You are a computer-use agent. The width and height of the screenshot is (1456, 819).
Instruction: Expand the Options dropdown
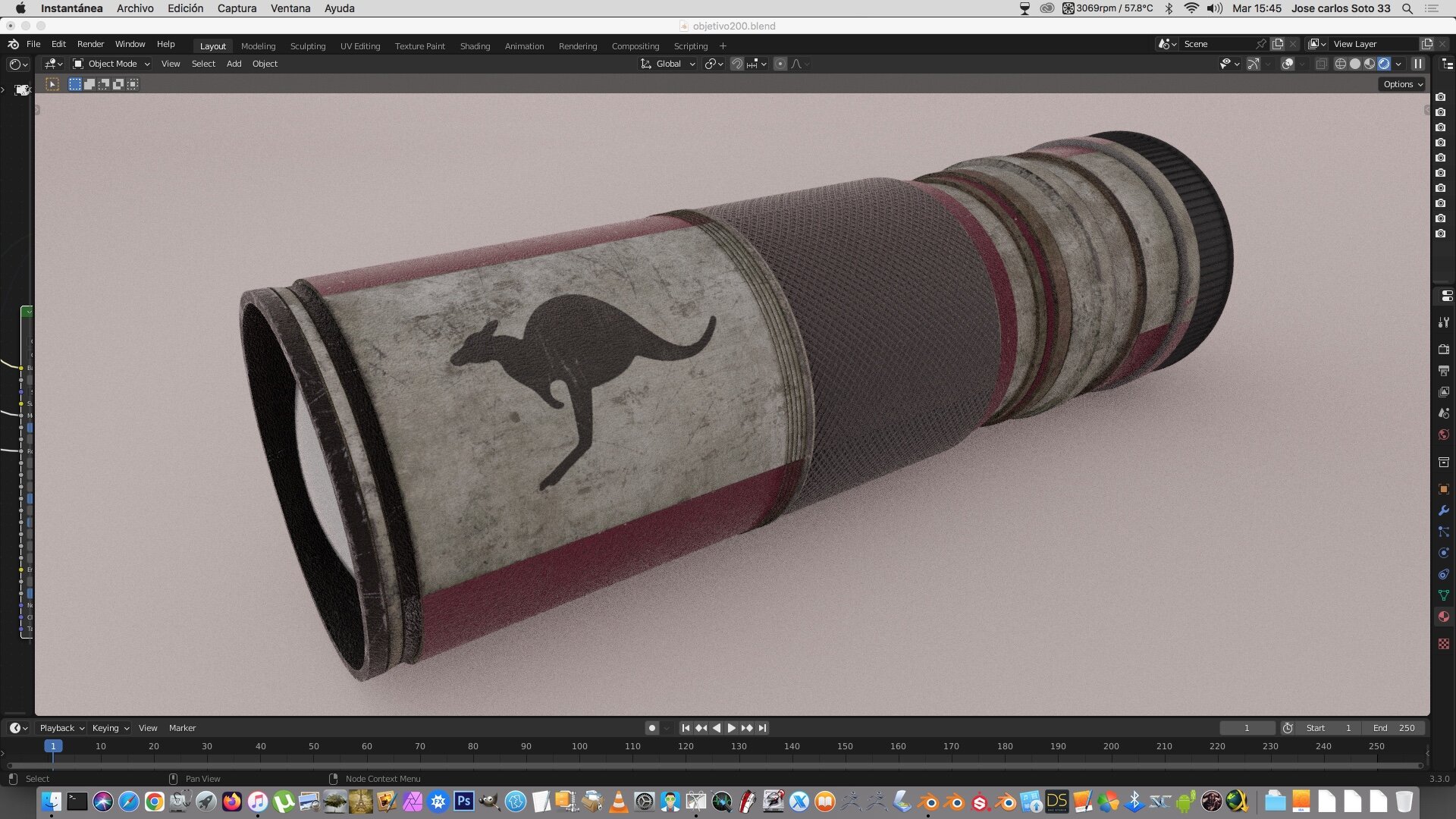[x=1402, y=84]
